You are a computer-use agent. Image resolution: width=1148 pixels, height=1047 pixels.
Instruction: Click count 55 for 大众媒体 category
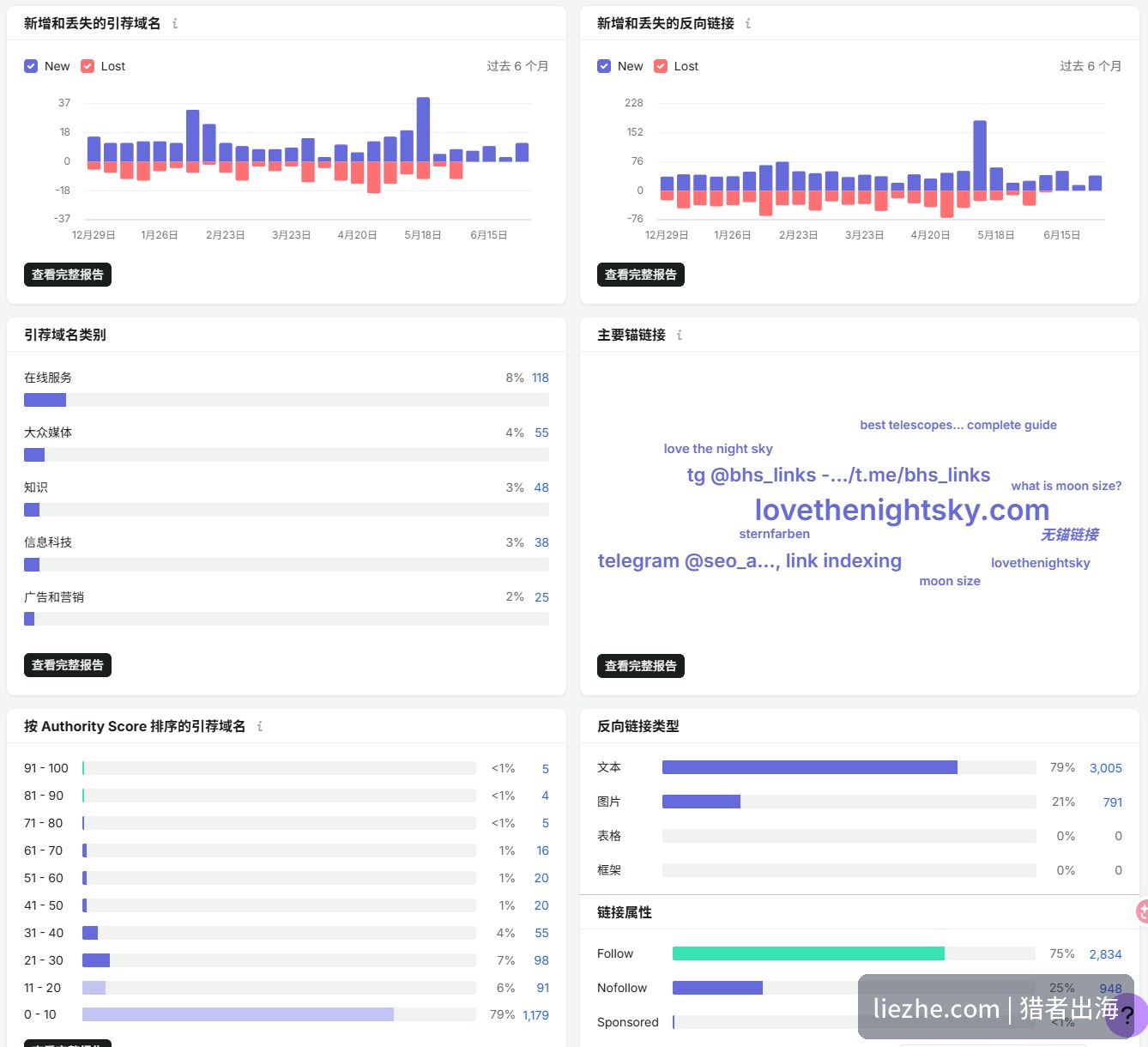pos(541,433)
